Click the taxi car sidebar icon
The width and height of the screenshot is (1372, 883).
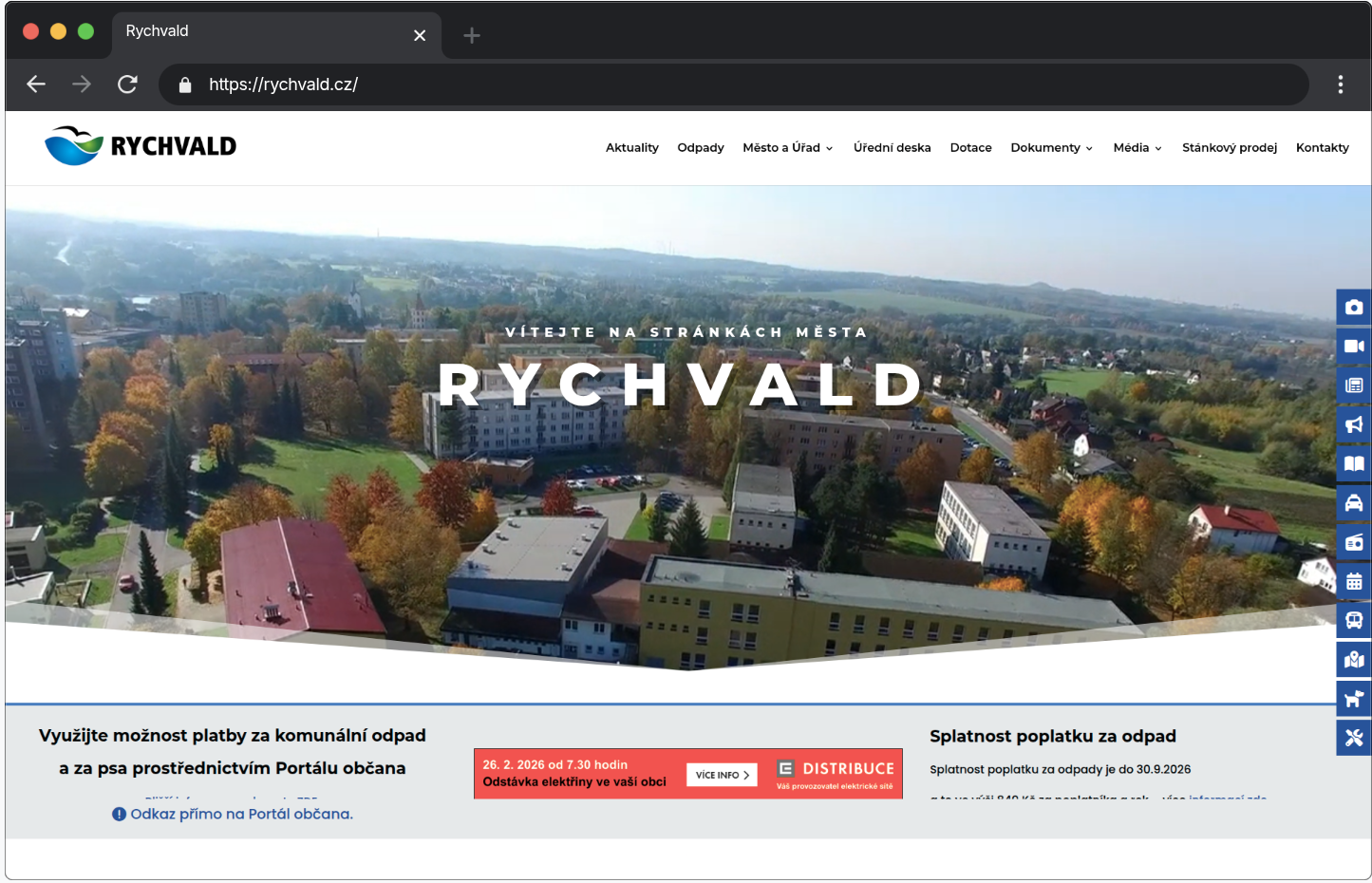coord(1353,503)
